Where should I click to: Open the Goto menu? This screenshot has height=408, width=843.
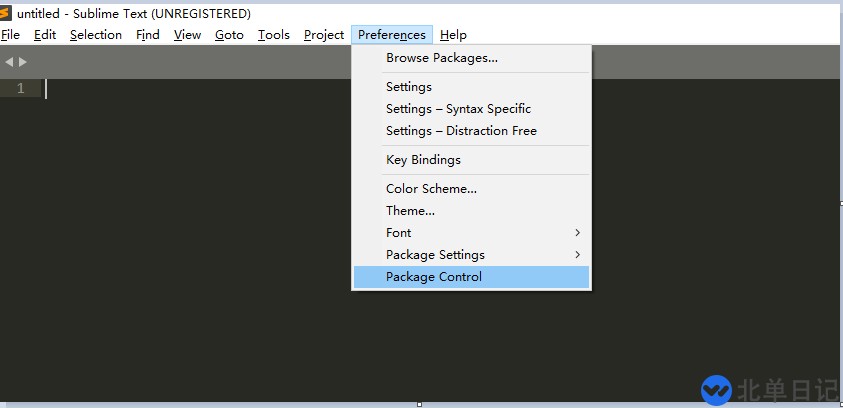[229, 35]
